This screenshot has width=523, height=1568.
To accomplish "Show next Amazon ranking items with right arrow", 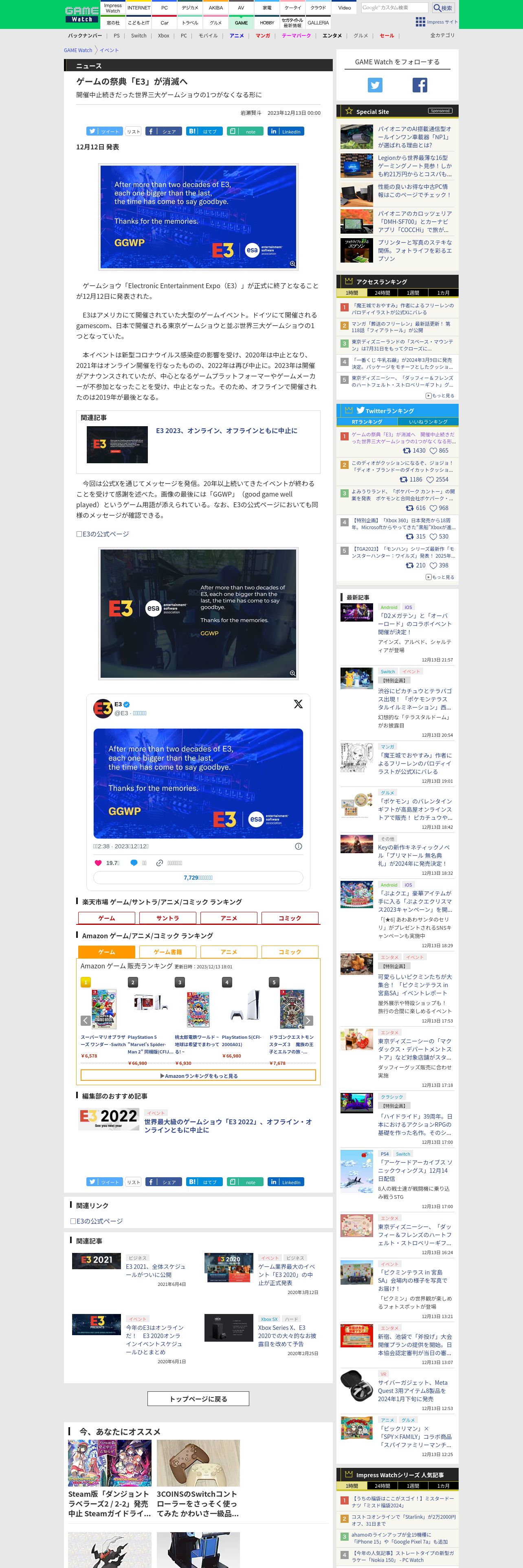I will click(x=309, y=1021).
